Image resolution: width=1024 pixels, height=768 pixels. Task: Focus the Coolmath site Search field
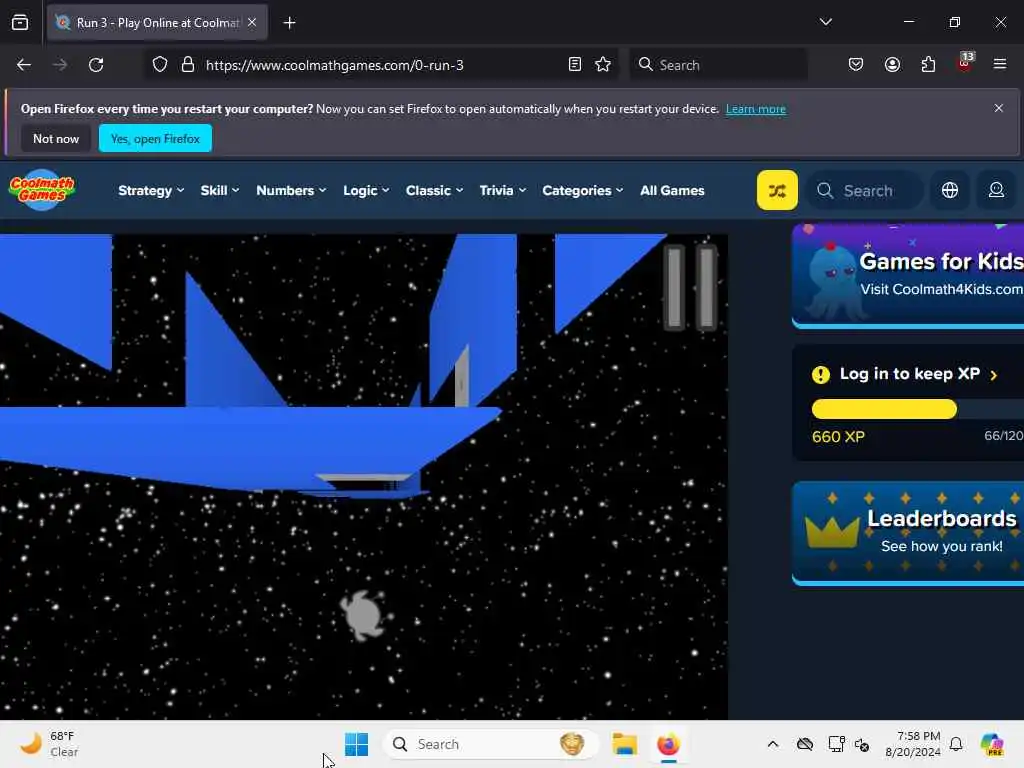[865, 191]
